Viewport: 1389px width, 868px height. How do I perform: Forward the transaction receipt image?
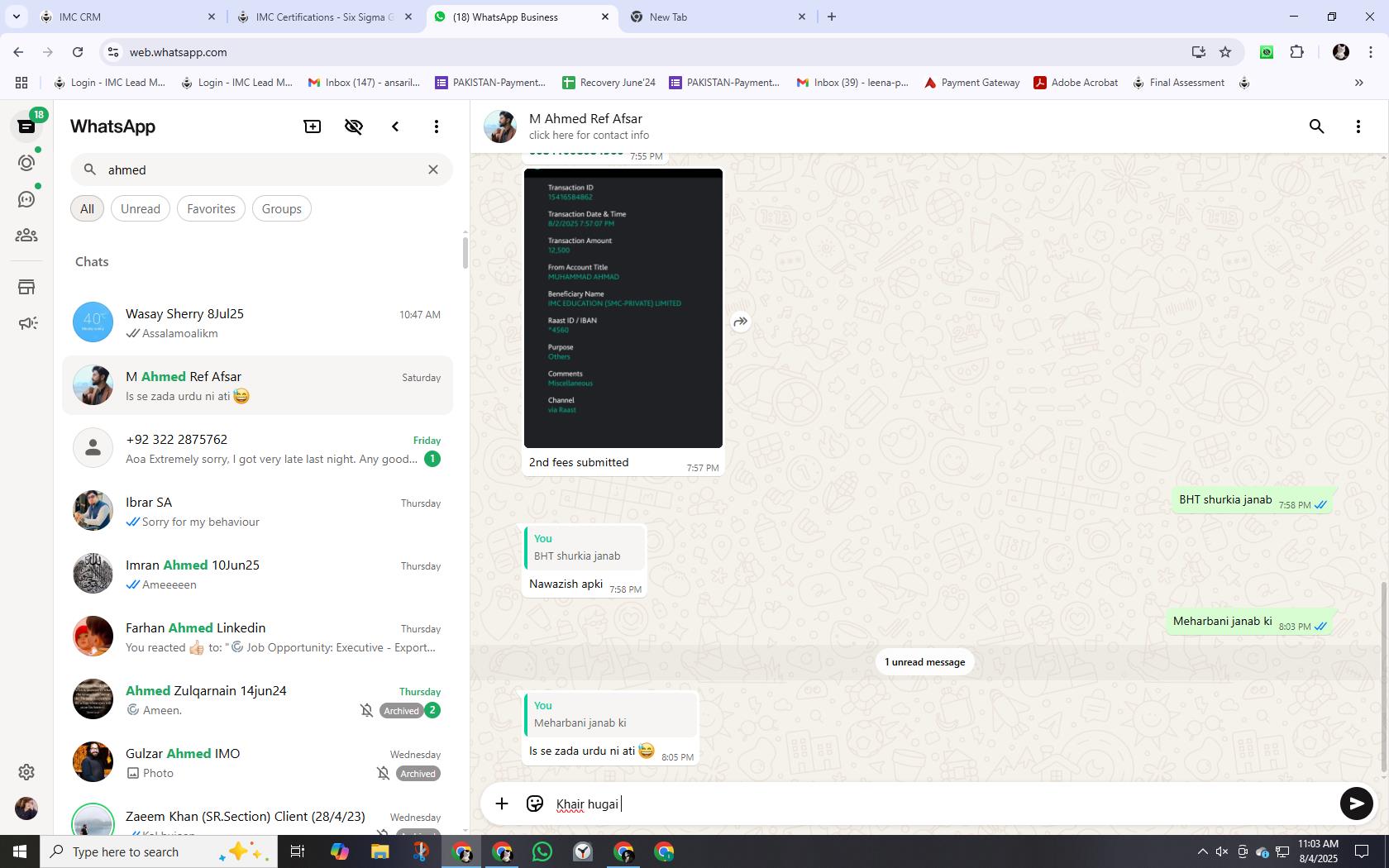pos(741,322)
